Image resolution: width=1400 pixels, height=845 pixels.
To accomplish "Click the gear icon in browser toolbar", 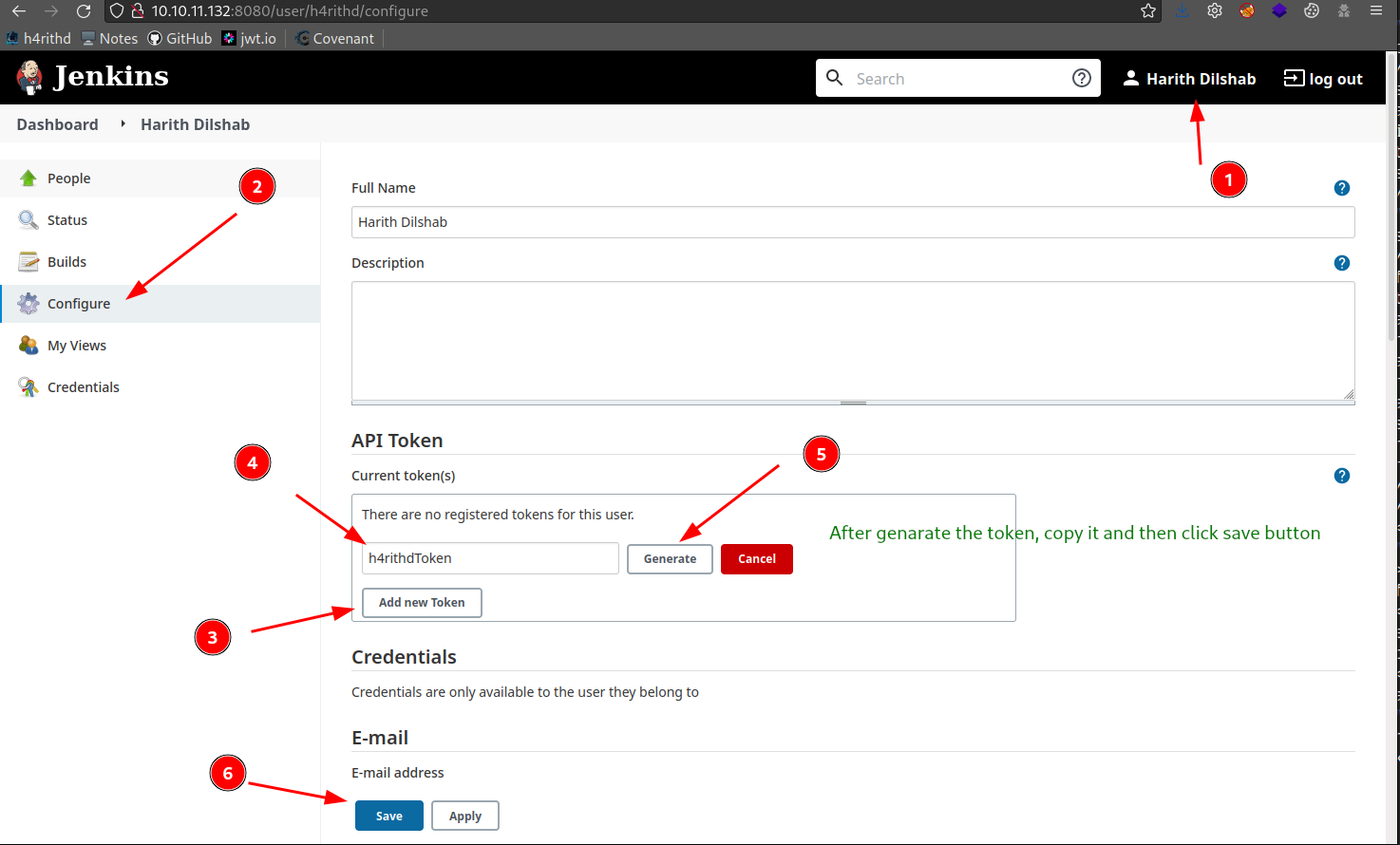I will 1215,11.
